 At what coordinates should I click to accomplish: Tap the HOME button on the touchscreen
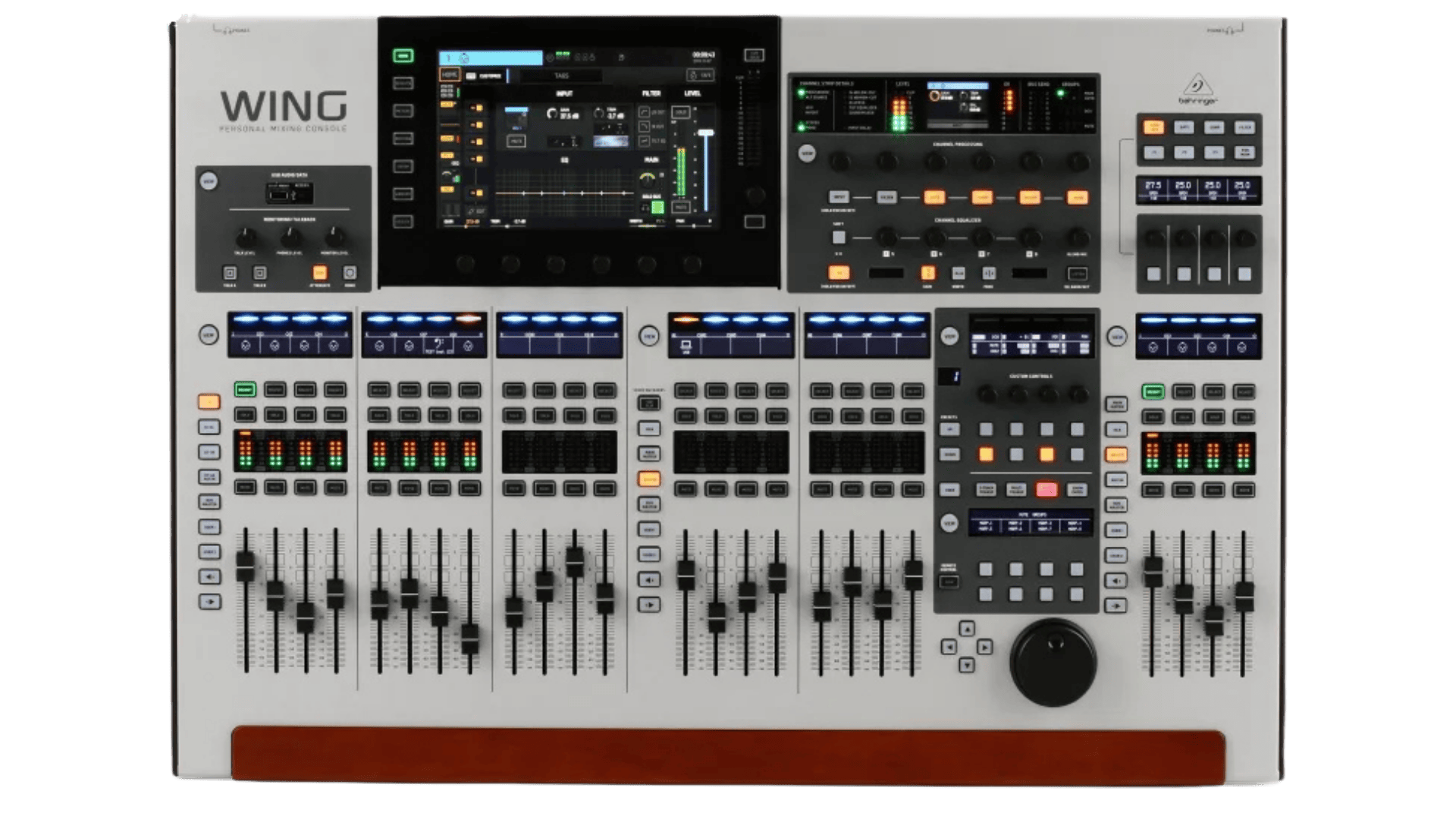[450, 75]
